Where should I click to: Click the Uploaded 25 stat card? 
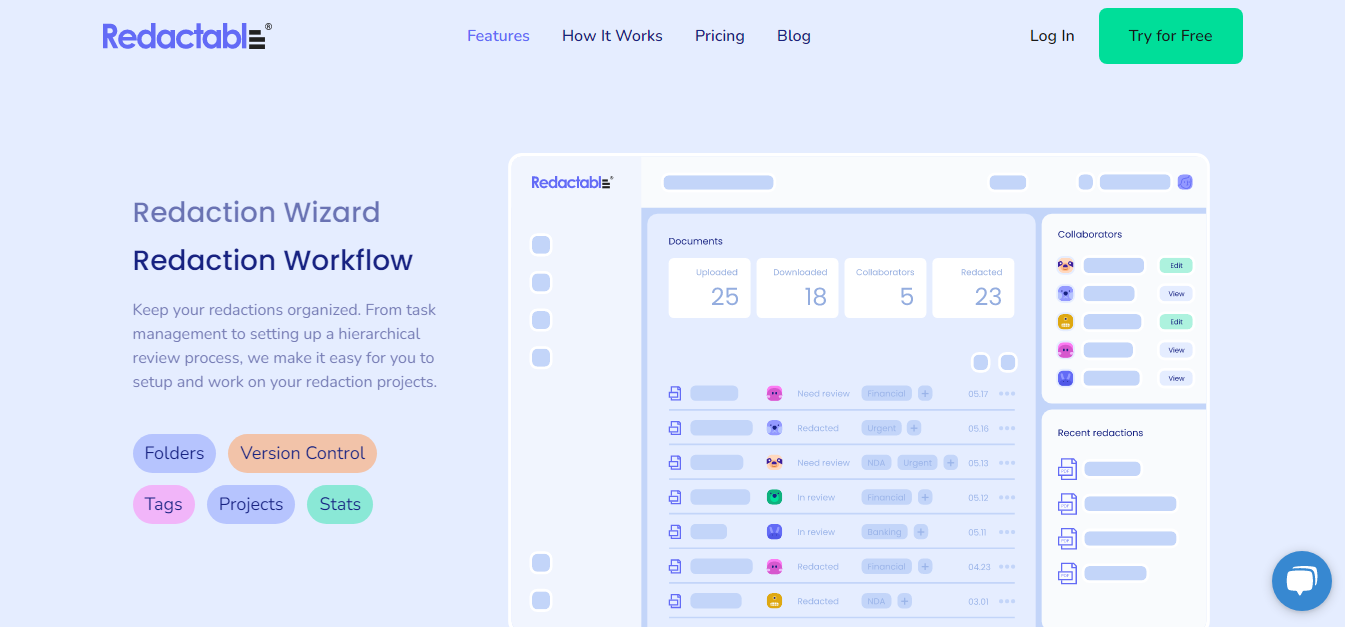point(709,288)
